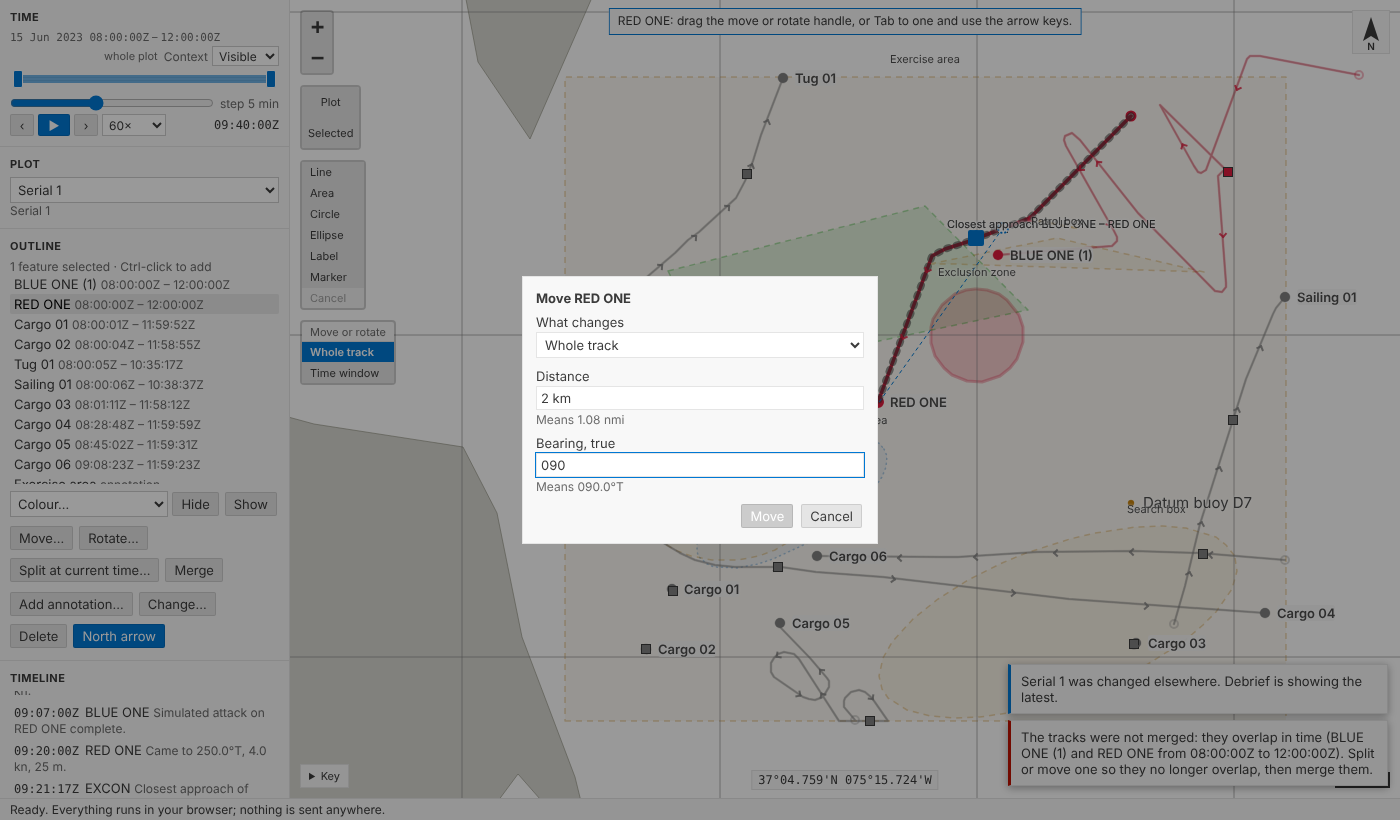Select the Plot scope toggle
Viewport: 1400px width, 820px height.
pyautogui.click(x=331, y=102)
